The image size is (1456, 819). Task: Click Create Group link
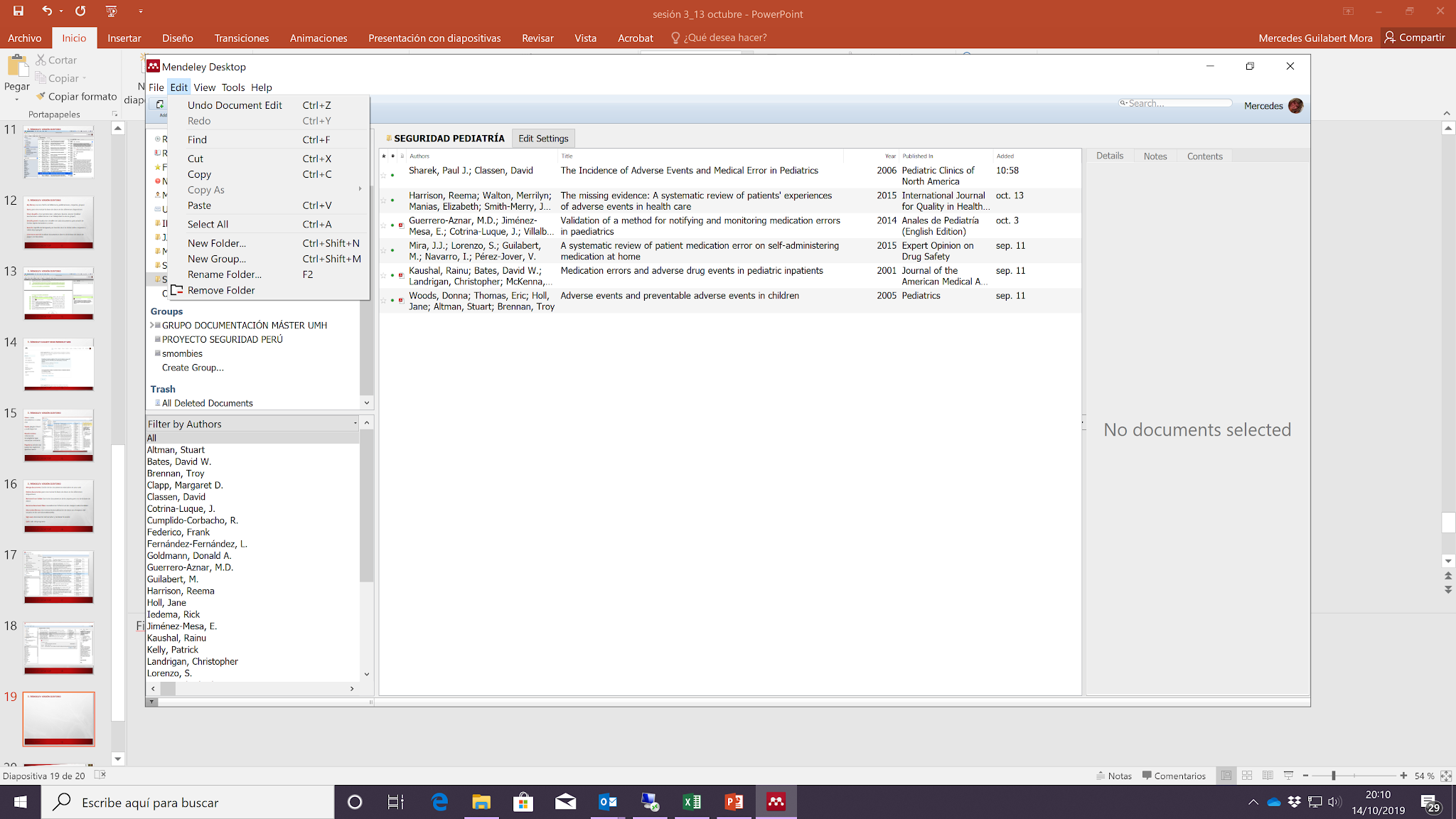tap(193, 368)
